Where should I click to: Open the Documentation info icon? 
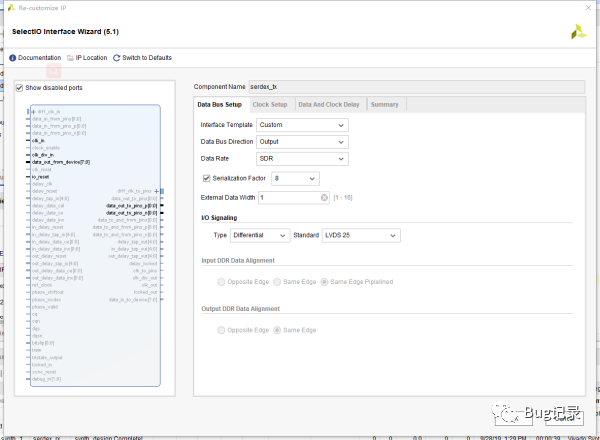coord(13,58)
